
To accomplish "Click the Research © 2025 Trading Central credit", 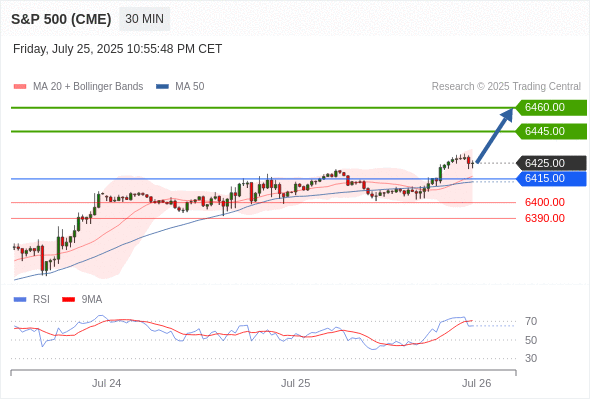I will pos(506,87).
